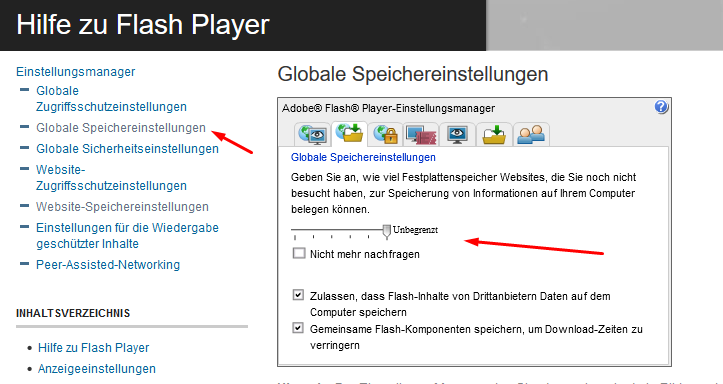Switch to the brick-wall monitor tab icon

[x=421, y=134]
